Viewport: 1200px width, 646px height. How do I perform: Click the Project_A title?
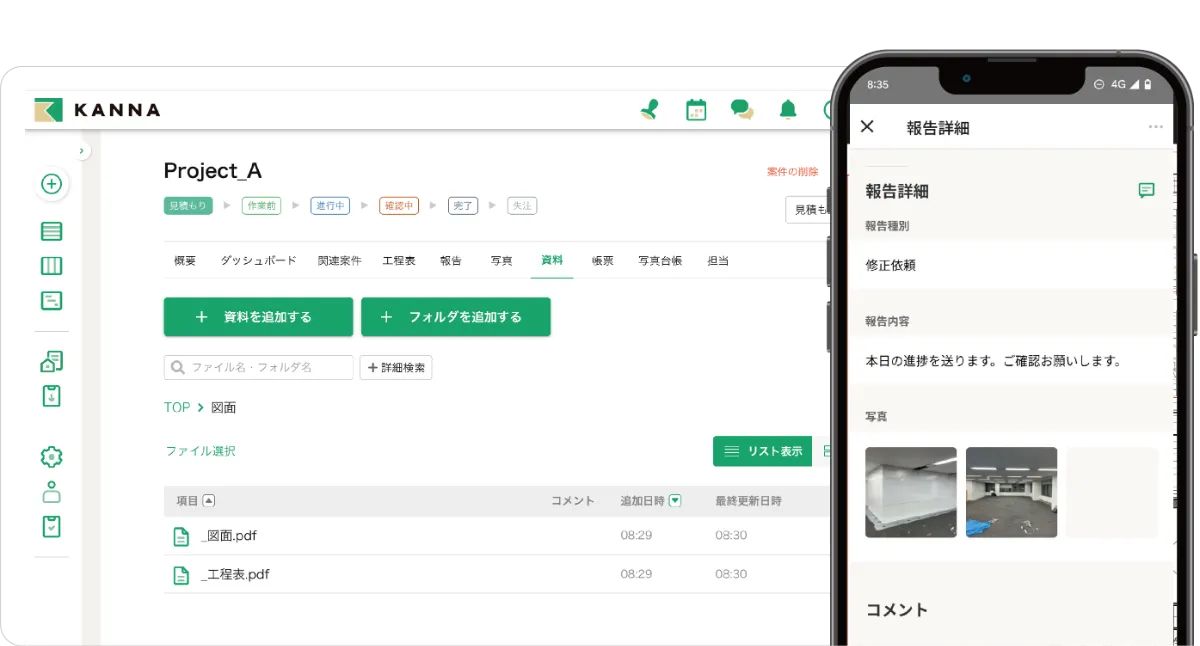tap(213, 171)
